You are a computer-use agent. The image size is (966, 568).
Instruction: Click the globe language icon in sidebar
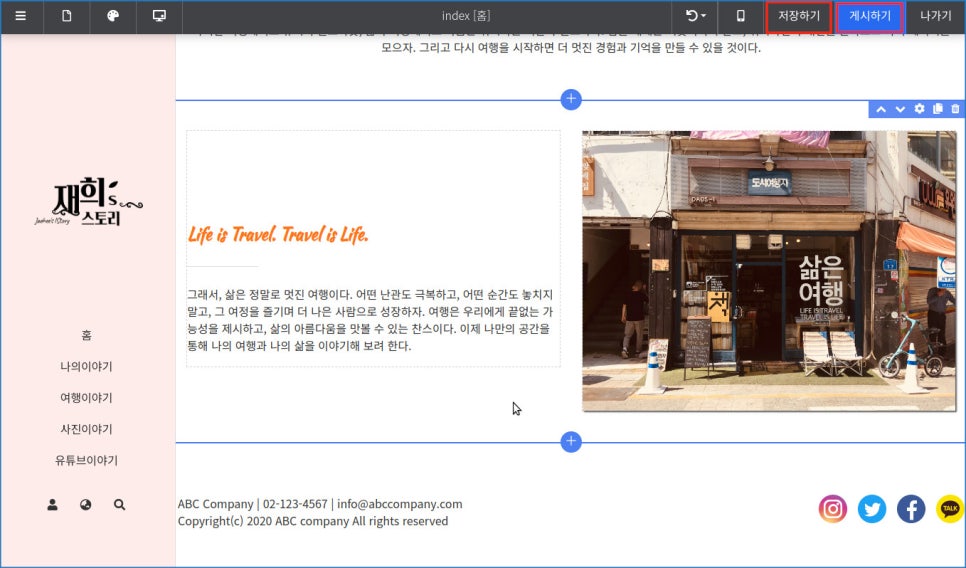(86, 505)
